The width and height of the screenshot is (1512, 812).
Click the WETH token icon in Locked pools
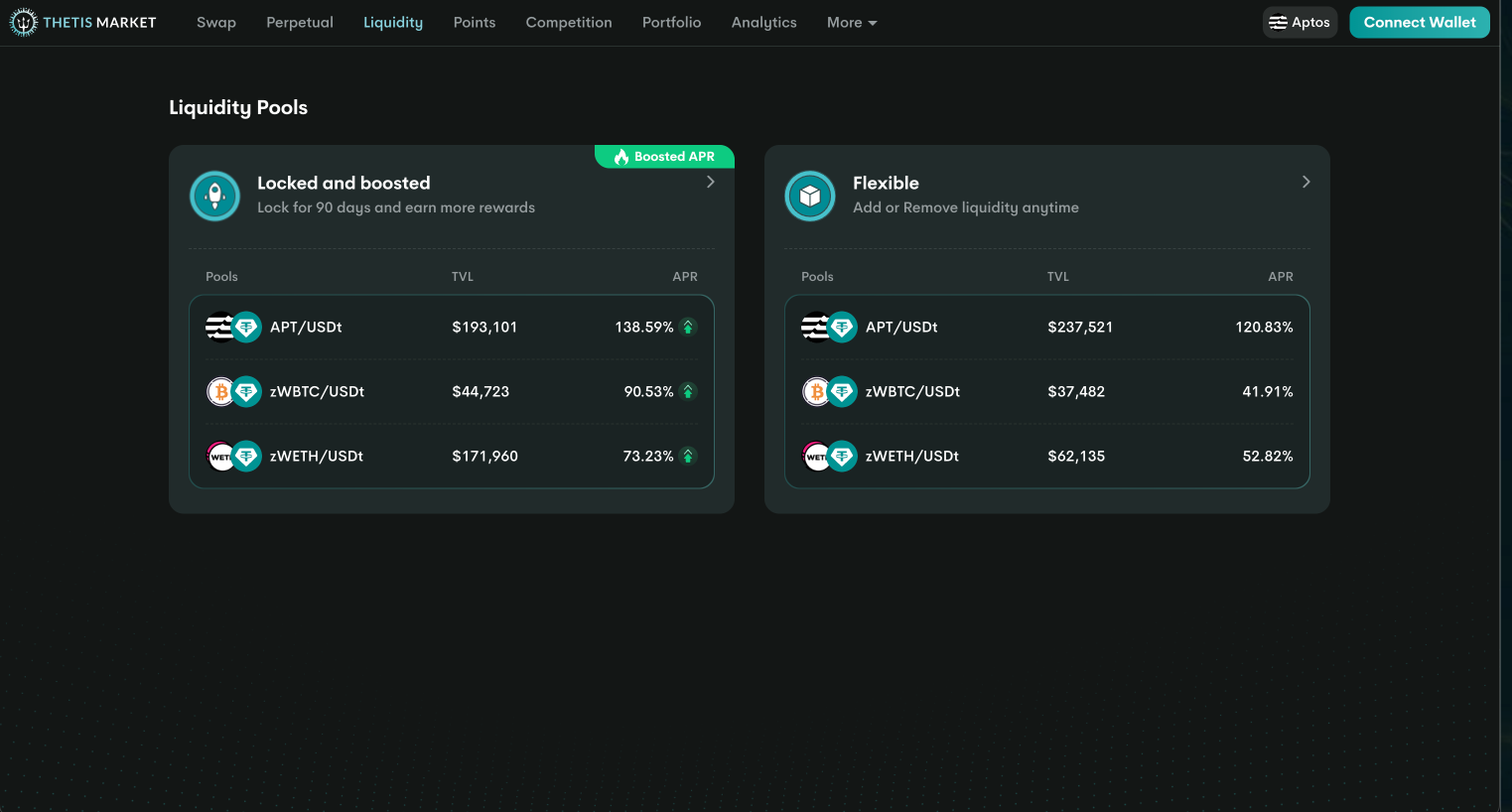tap(220, 457)
